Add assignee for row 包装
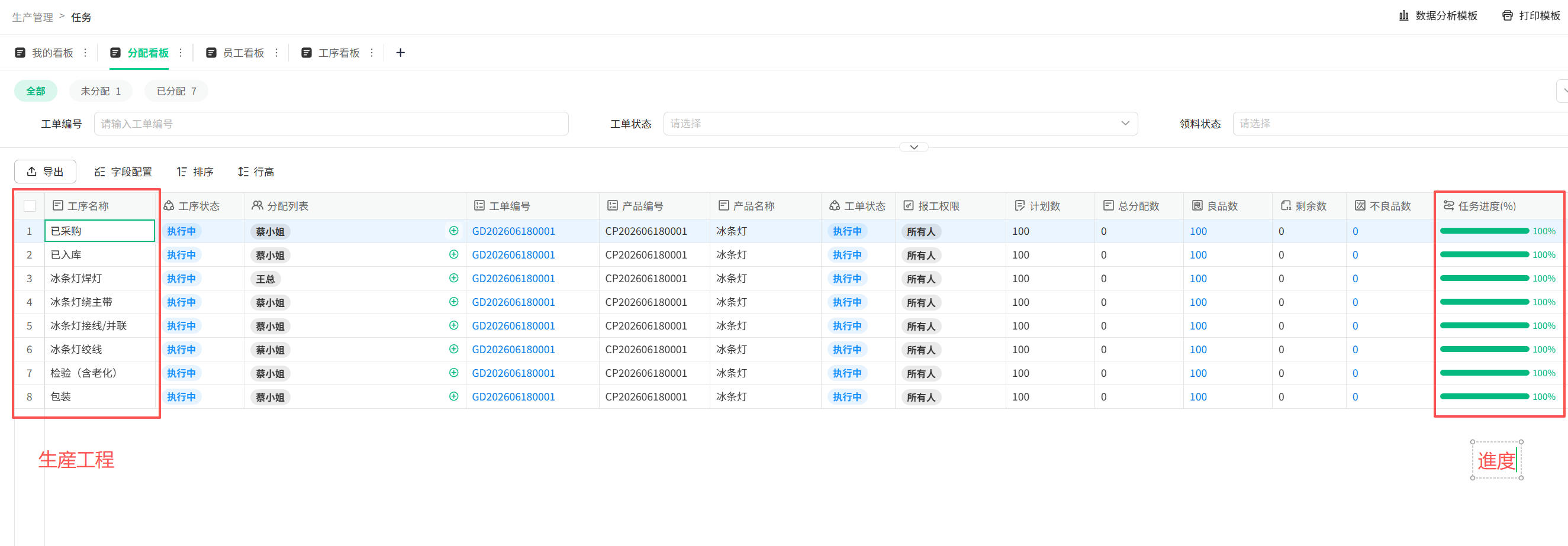The height and width of the screenshot is (546, 1568). tap(453, 397)
